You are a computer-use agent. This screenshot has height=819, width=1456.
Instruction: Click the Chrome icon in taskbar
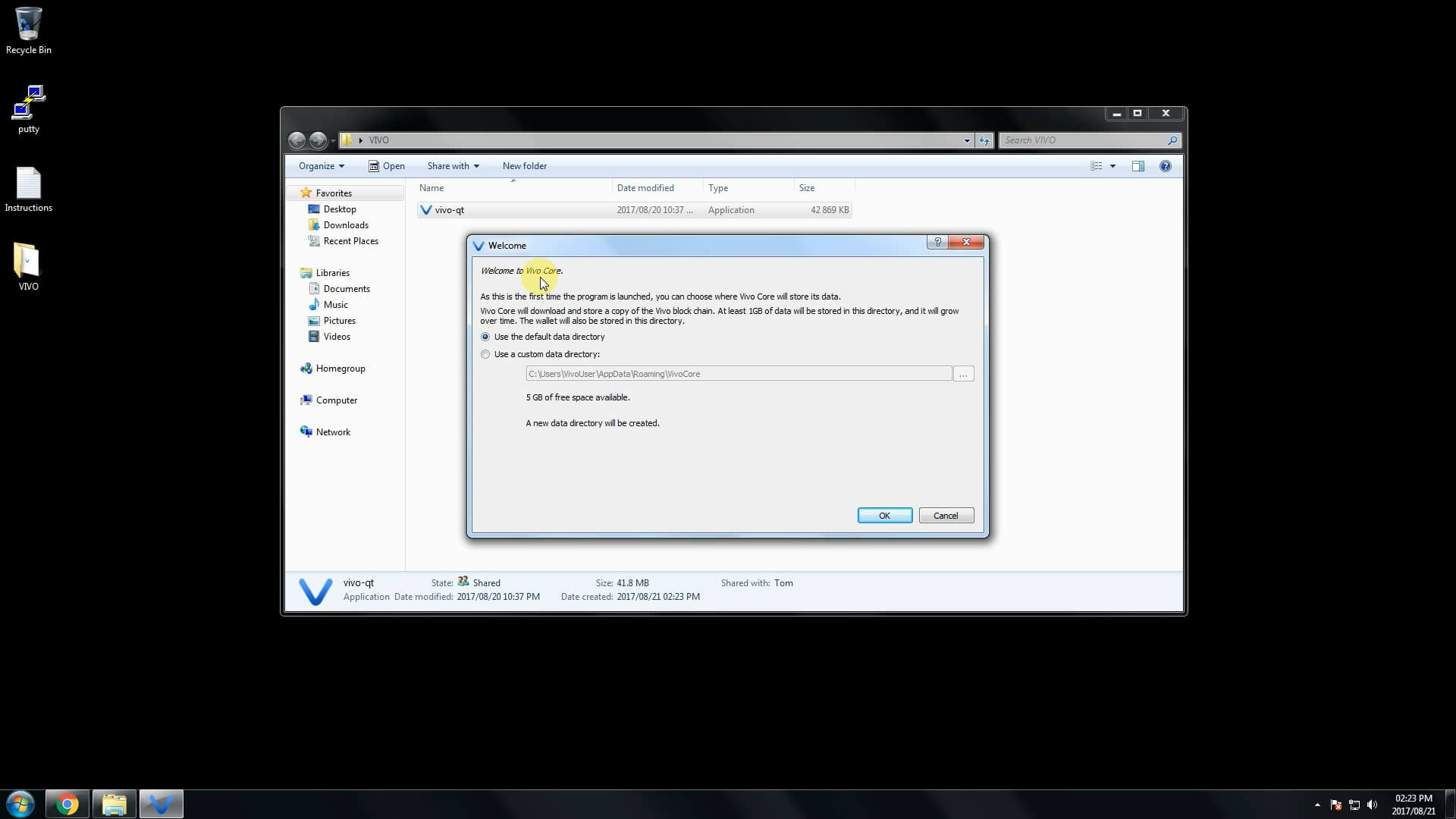[x=67, y=804]
